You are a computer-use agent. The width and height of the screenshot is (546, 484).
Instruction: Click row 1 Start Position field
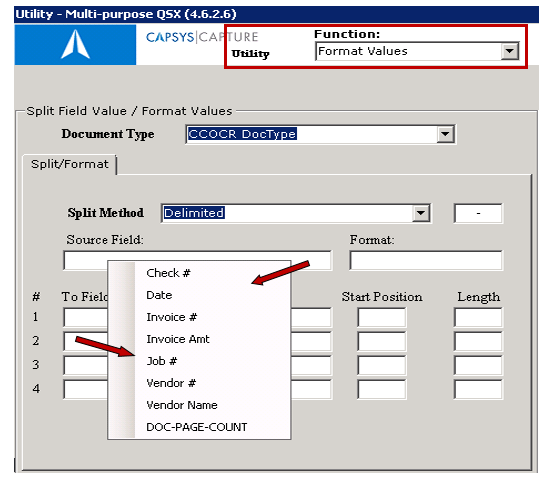(x=382, y=317)
